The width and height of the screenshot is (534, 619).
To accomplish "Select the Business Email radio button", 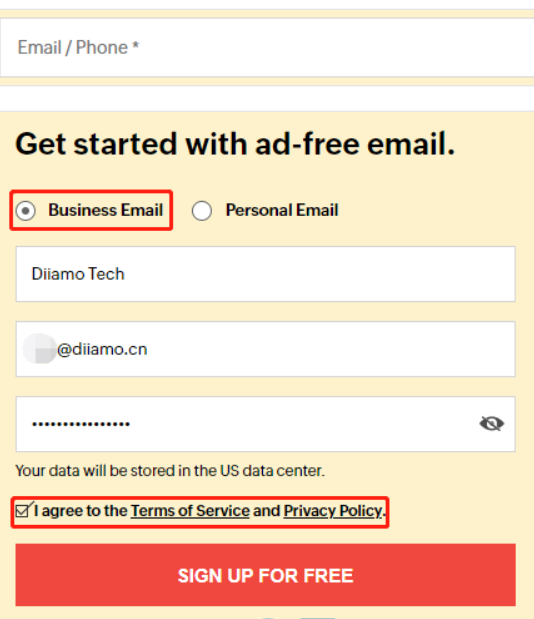I will pos(26,210).
